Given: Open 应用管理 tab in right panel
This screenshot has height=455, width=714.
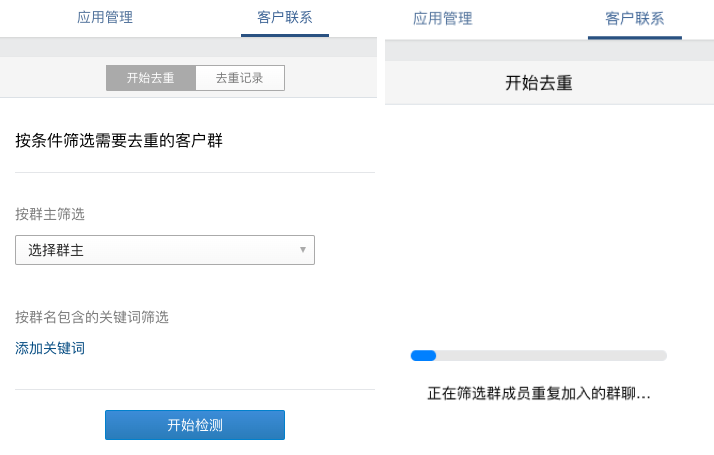Looking at the screenshot, I should click(x=442, y=18).
